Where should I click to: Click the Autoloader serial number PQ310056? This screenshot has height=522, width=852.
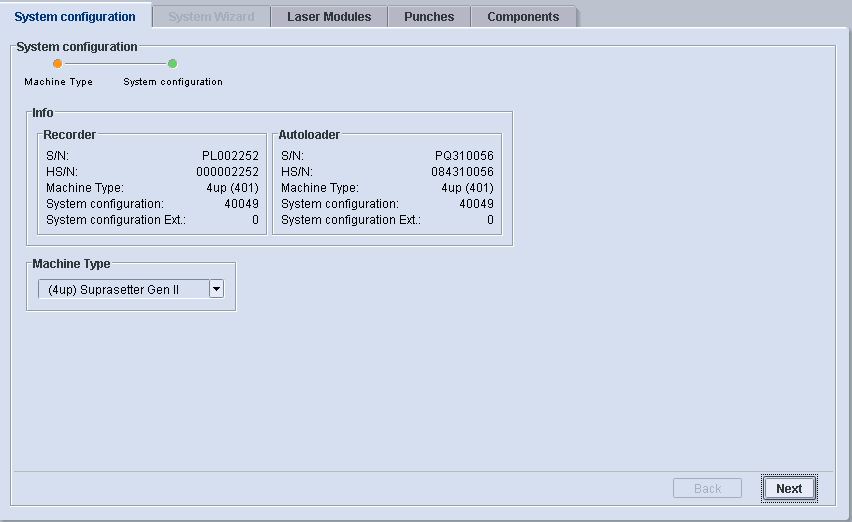464,156
